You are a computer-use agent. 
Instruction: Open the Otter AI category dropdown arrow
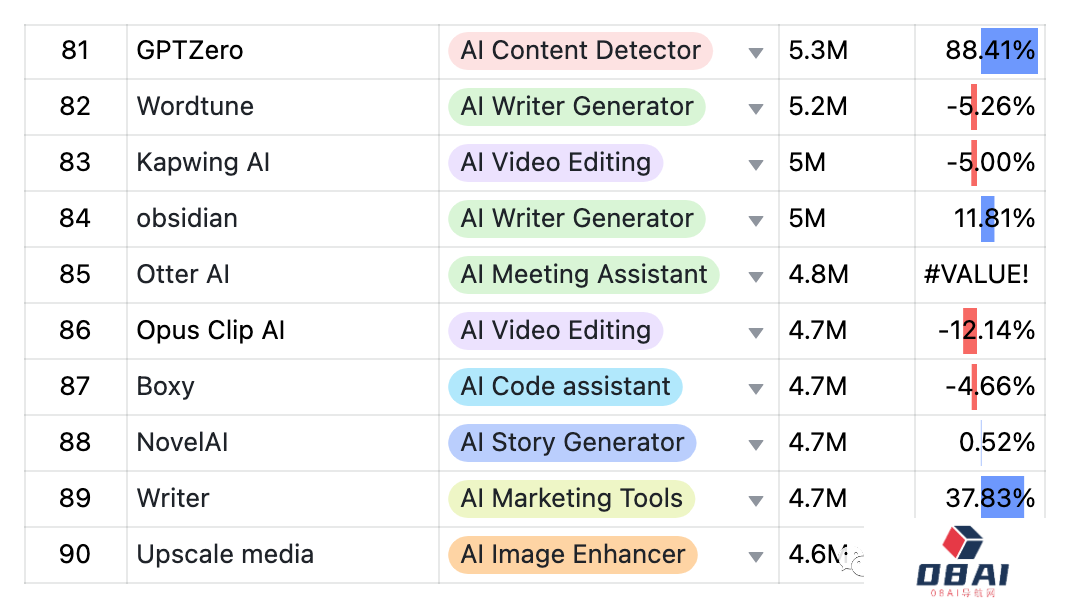pyautogui.click(x=755, y=276)
